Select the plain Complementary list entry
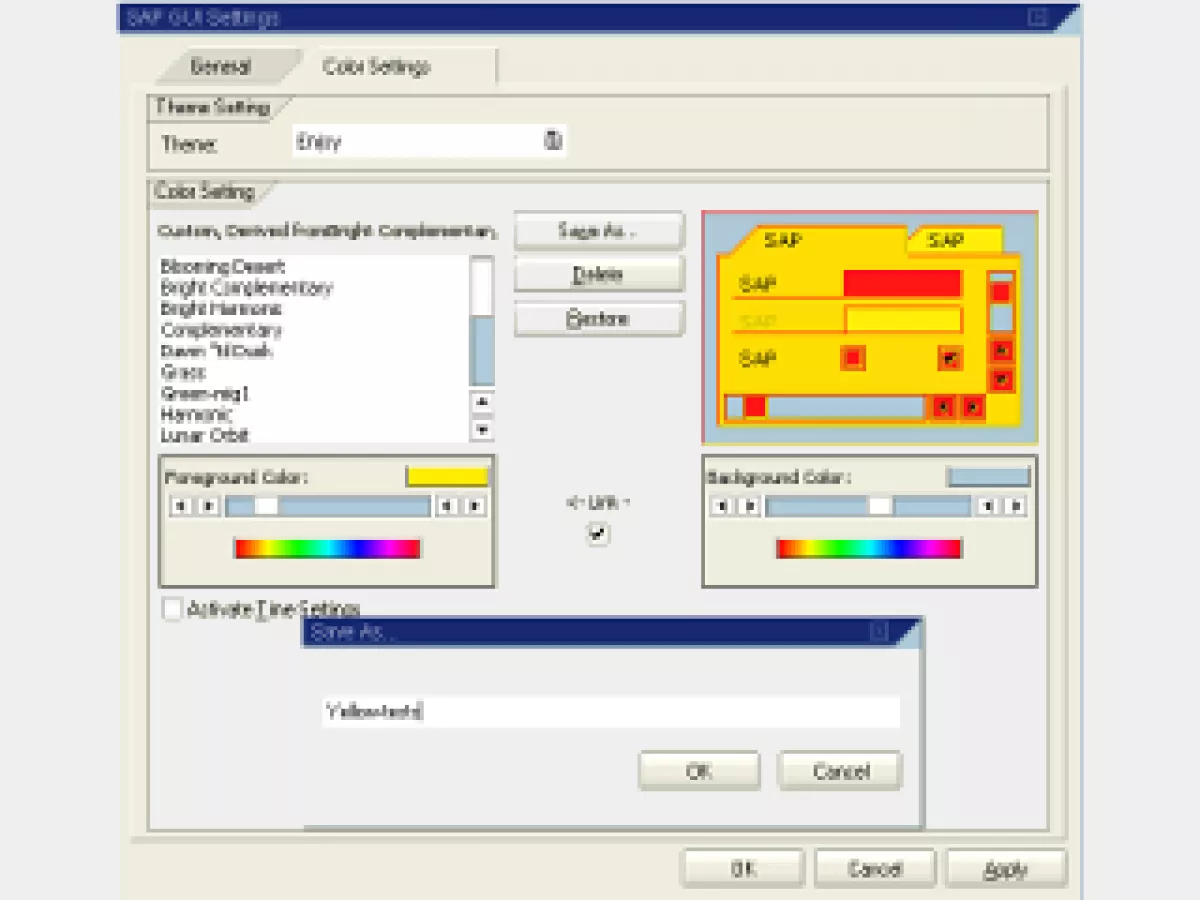1200x900 pixels. coord(221,330)
